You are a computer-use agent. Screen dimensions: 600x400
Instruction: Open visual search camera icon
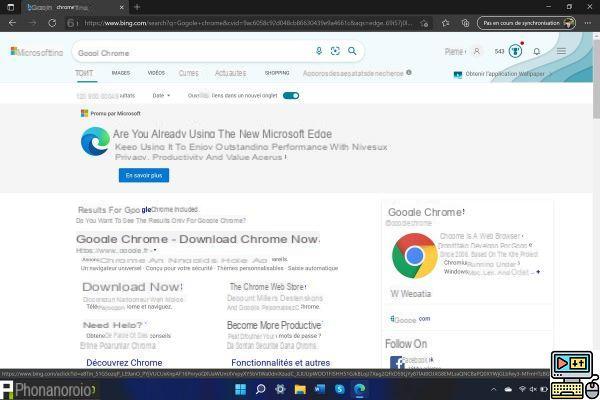(335, 51)
